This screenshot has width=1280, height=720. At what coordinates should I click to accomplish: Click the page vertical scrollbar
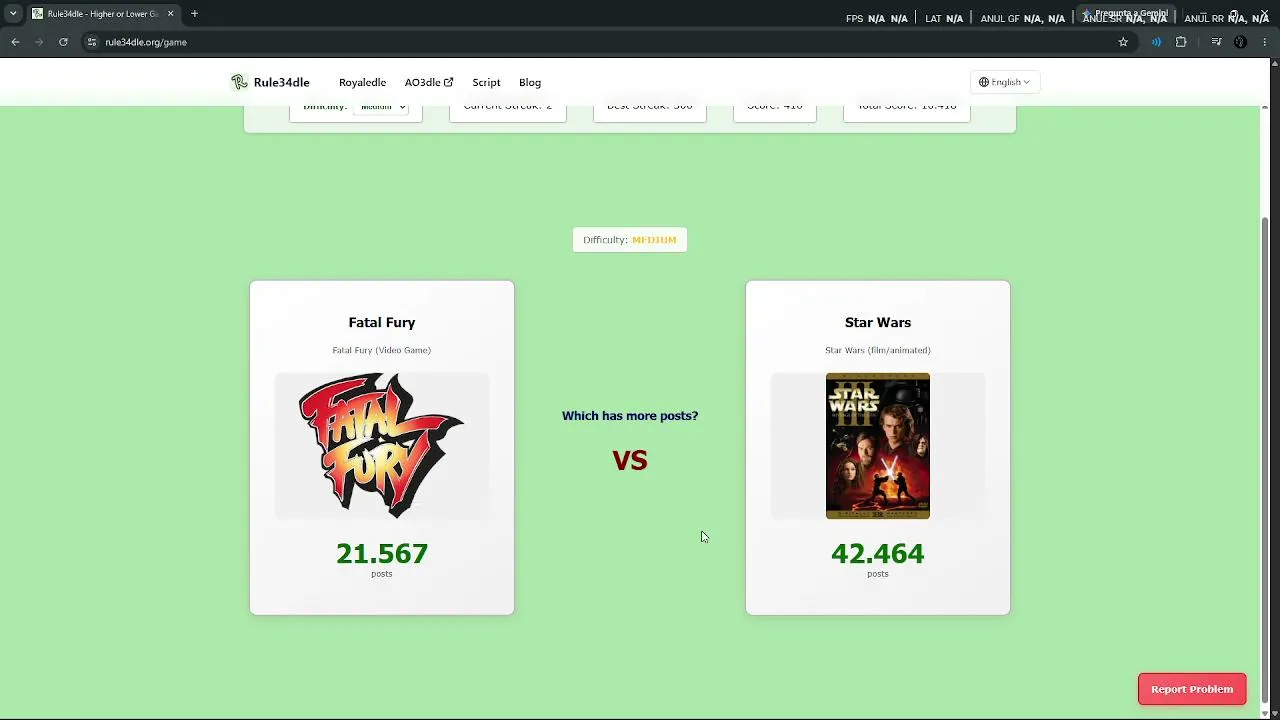(x=1265, y=460)
